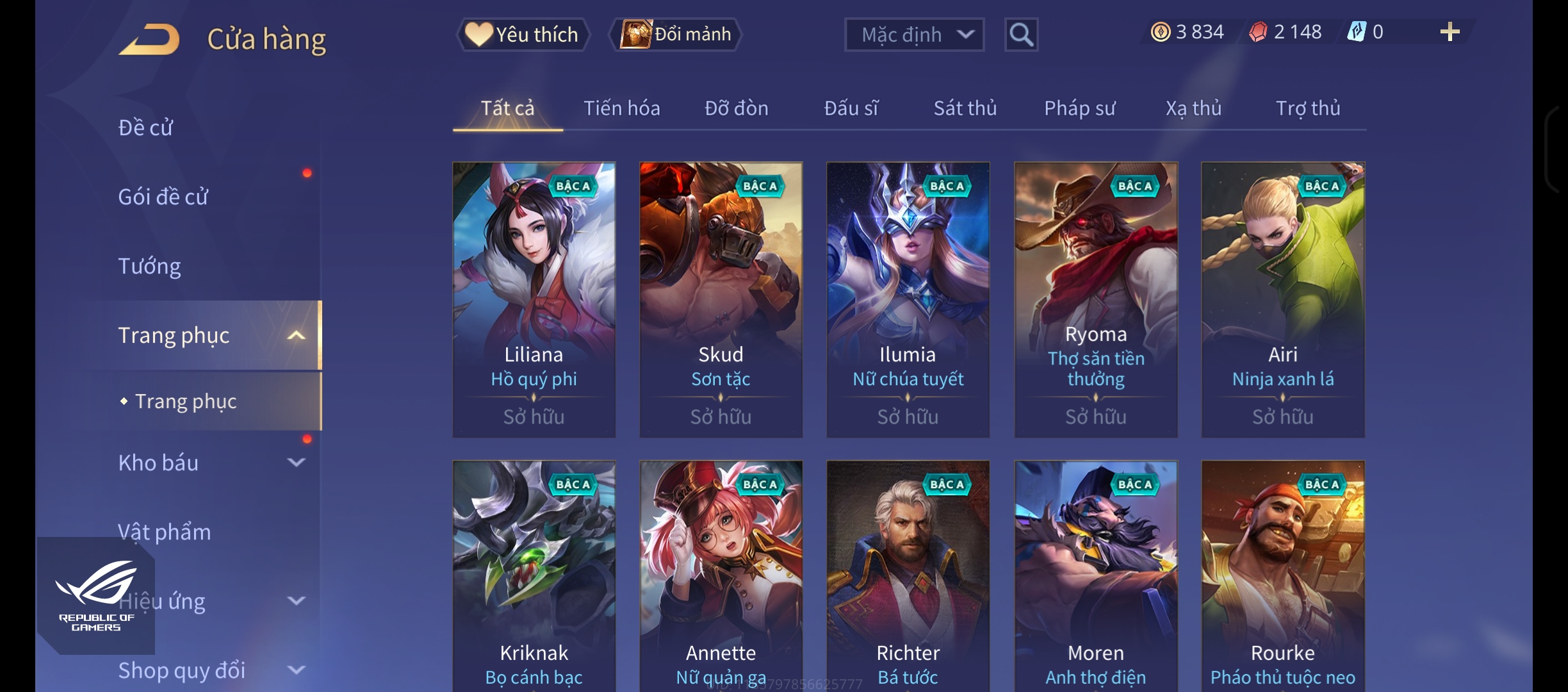Switch to the Pháp sư tab
Screen dimensions: 1568x692
1080,108
